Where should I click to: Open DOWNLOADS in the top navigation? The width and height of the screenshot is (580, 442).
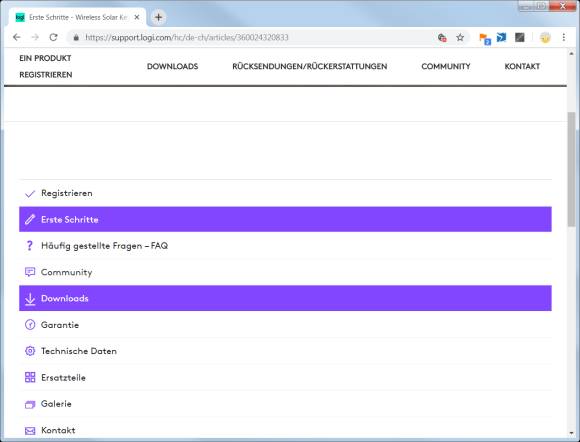coord(172,66)
